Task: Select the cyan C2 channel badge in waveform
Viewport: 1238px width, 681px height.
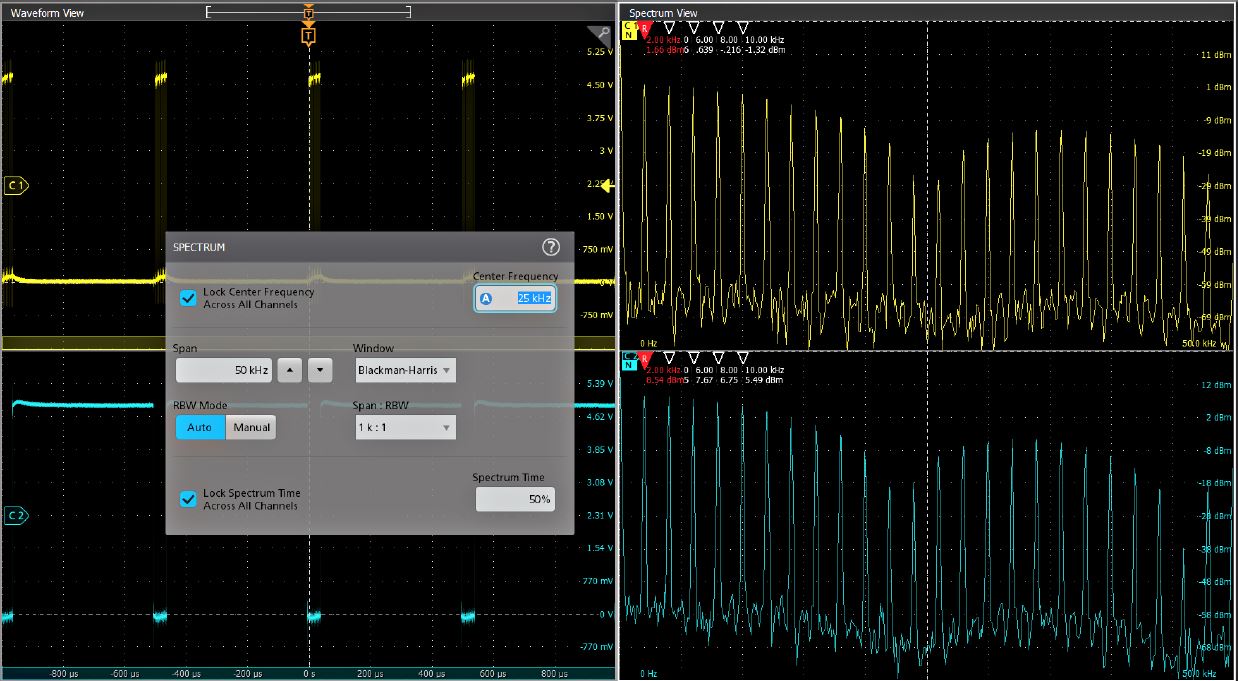Action: click(17, 515)
